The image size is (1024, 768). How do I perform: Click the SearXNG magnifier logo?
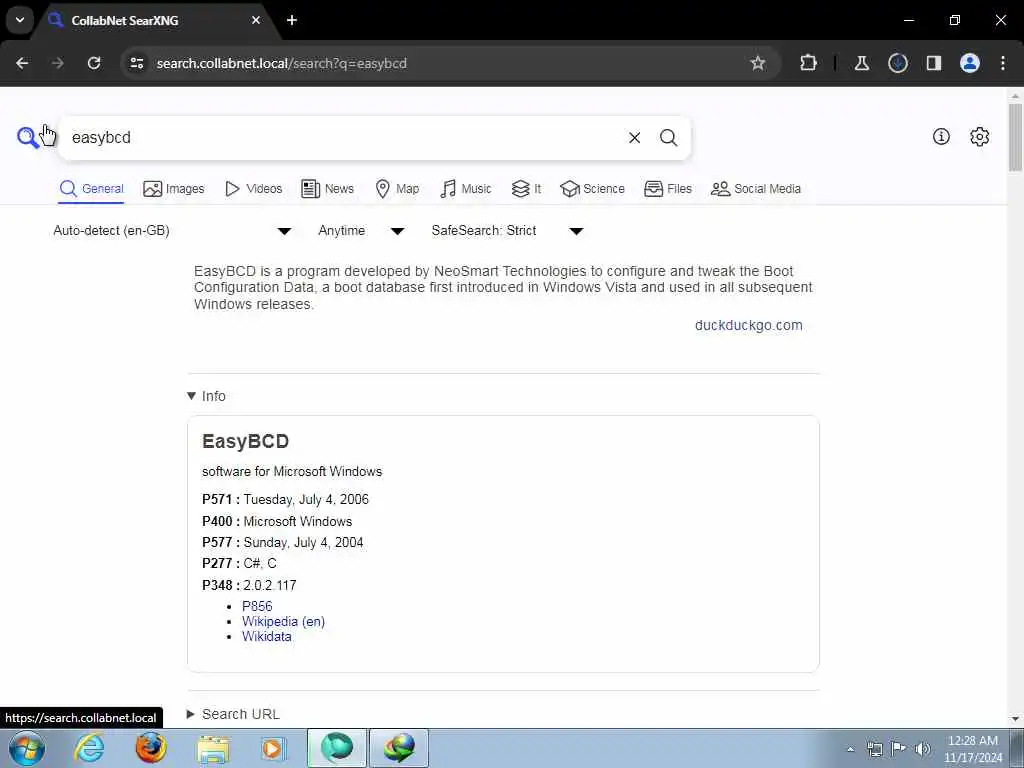[x=27, y=137]
